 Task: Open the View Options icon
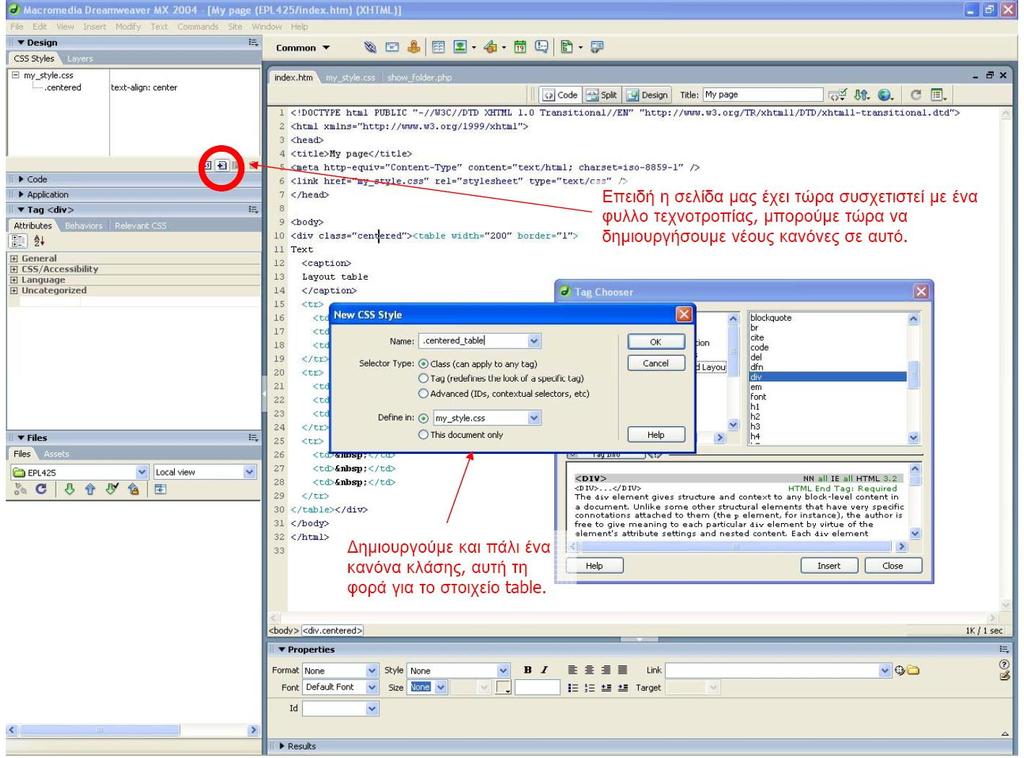pyautogui.click(x=938, y=95)
